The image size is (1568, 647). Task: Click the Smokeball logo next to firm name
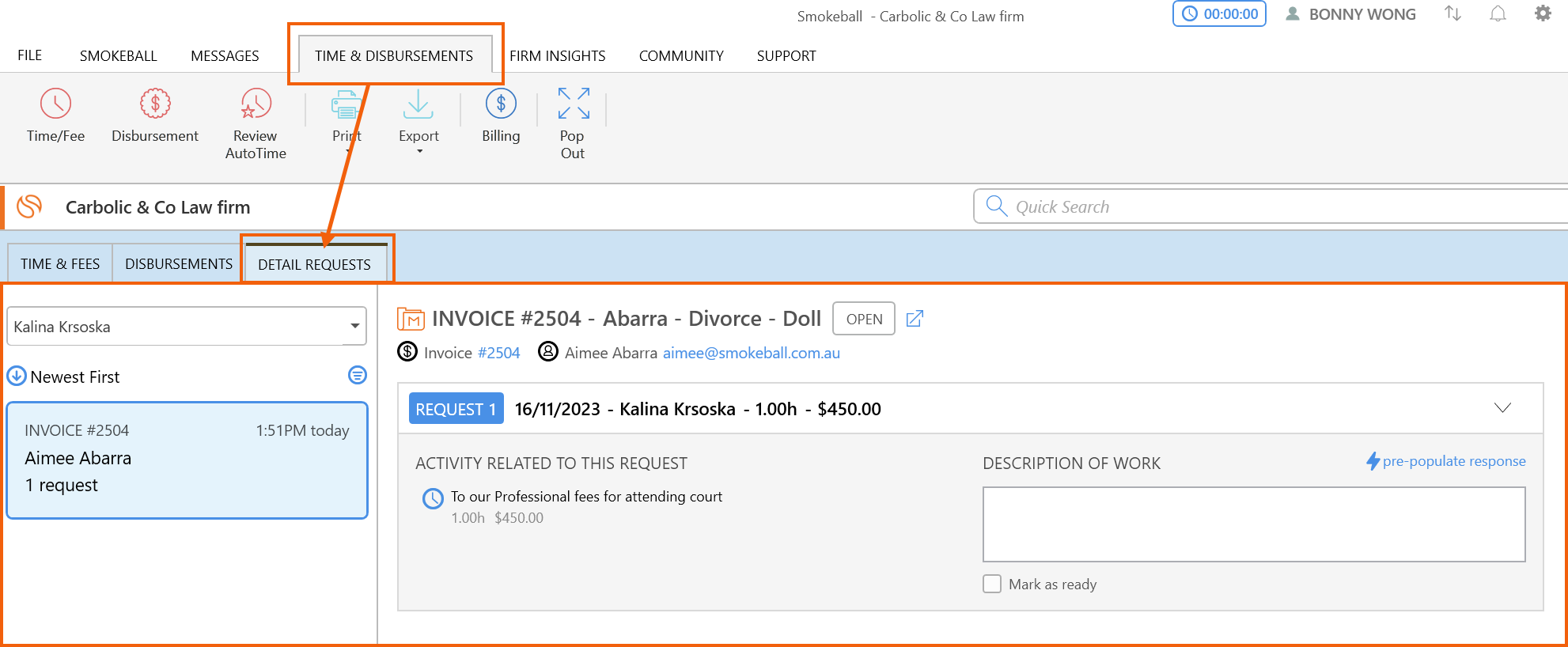[x=30, y=206]
